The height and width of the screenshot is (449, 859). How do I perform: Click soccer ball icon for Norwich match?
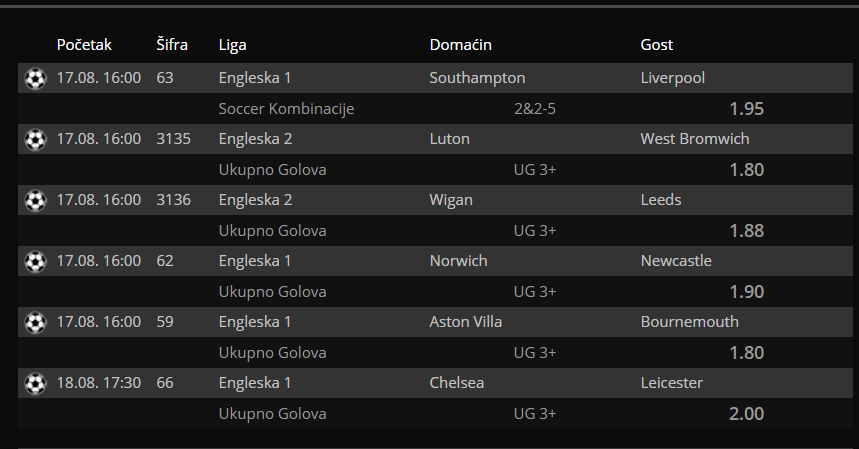[36, 262]
